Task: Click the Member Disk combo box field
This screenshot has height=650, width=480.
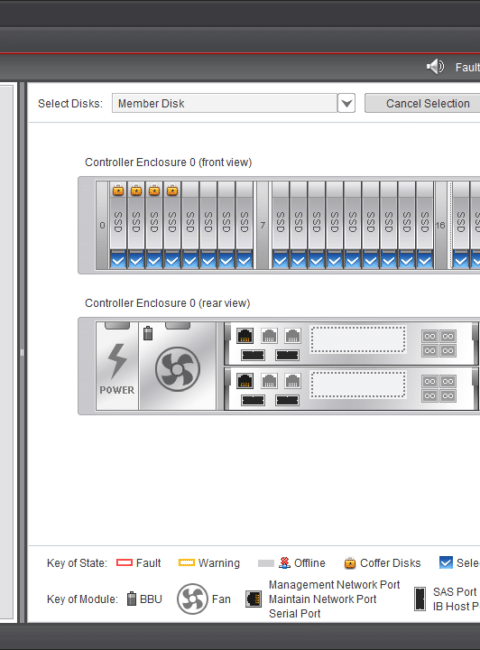Action: (224, 103)
